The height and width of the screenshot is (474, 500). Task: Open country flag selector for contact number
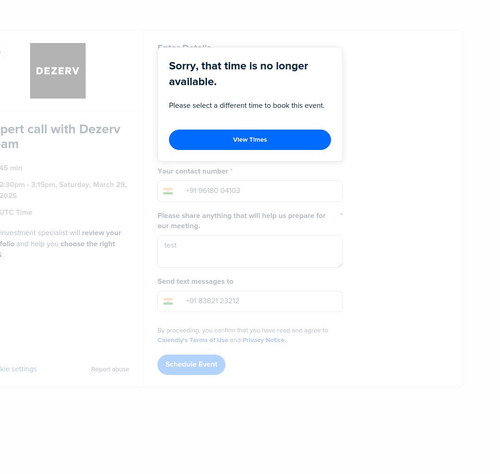pyautogui.click(x=168, y=191)
